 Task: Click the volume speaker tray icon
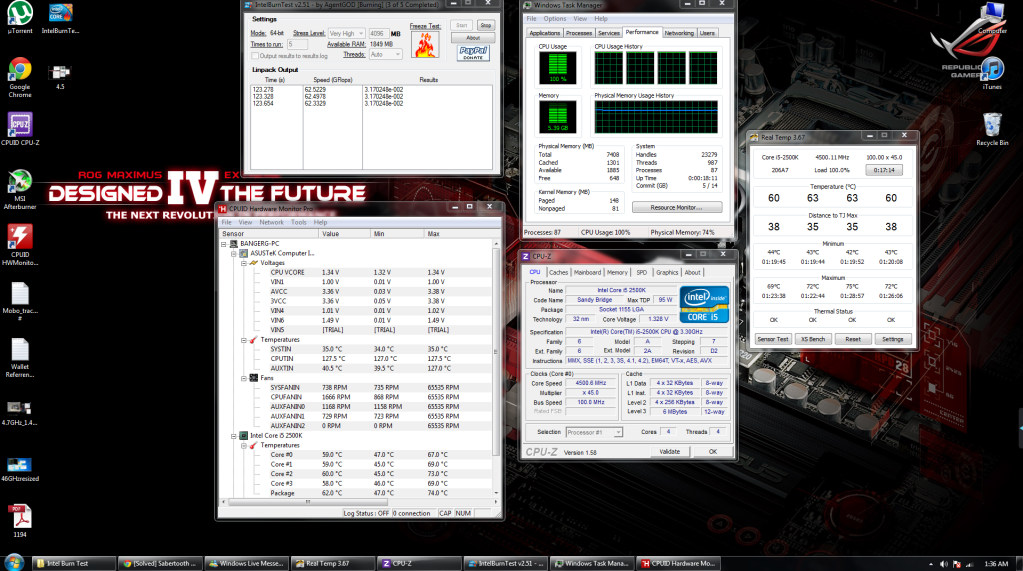pos(943,564)
